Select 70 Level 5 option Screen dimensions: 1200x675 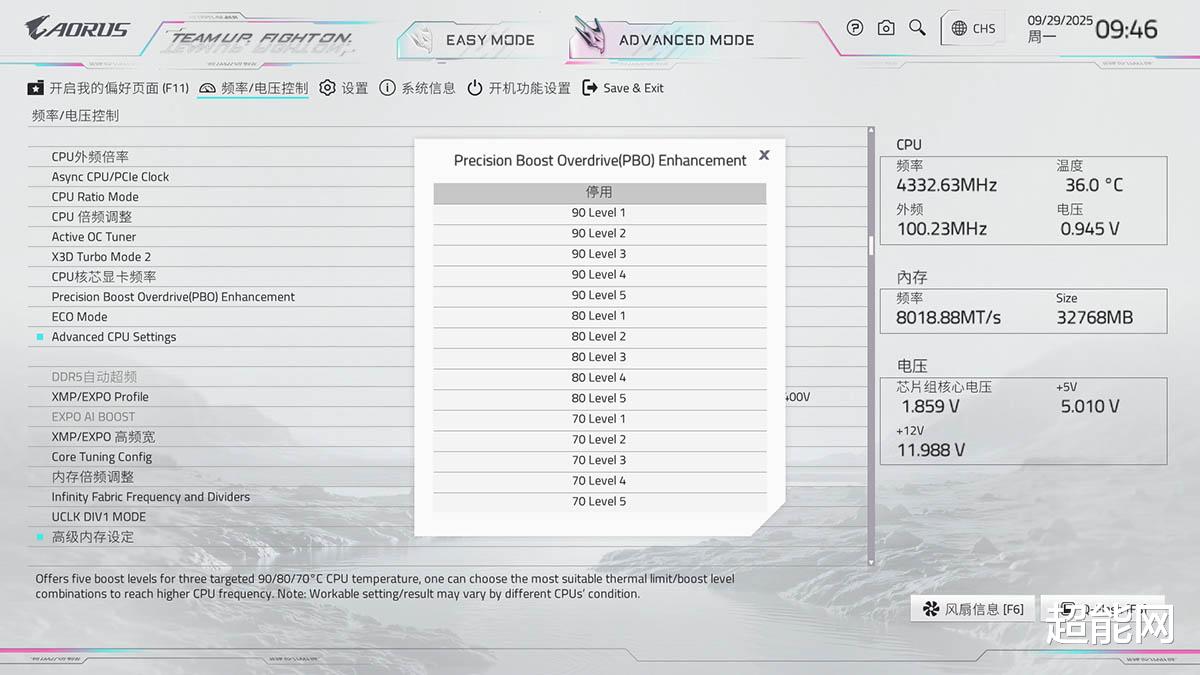pos(600,502)
